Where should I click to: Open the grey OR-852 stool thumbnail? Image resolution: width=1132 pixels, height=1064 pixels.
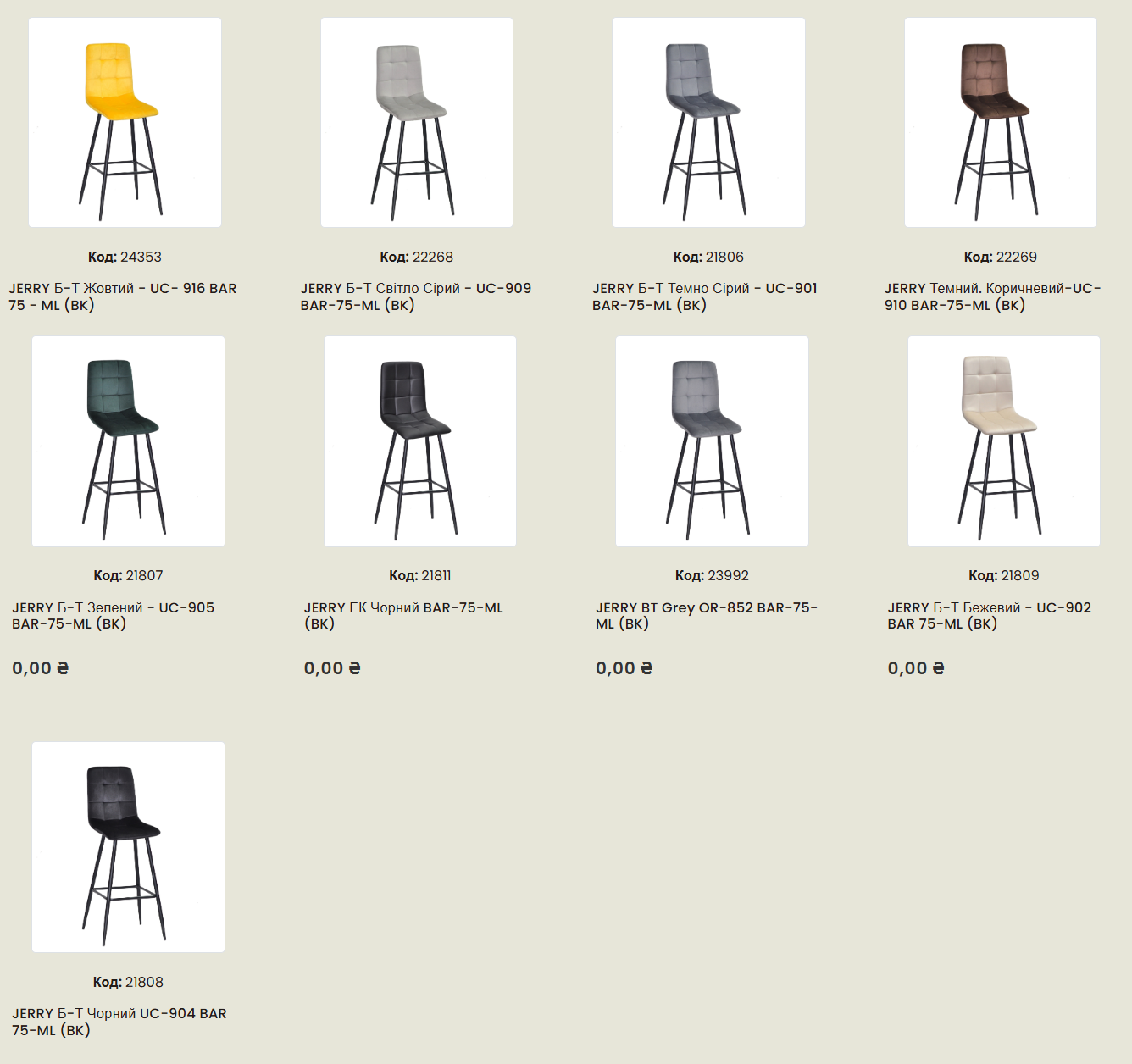pos(712,441)
